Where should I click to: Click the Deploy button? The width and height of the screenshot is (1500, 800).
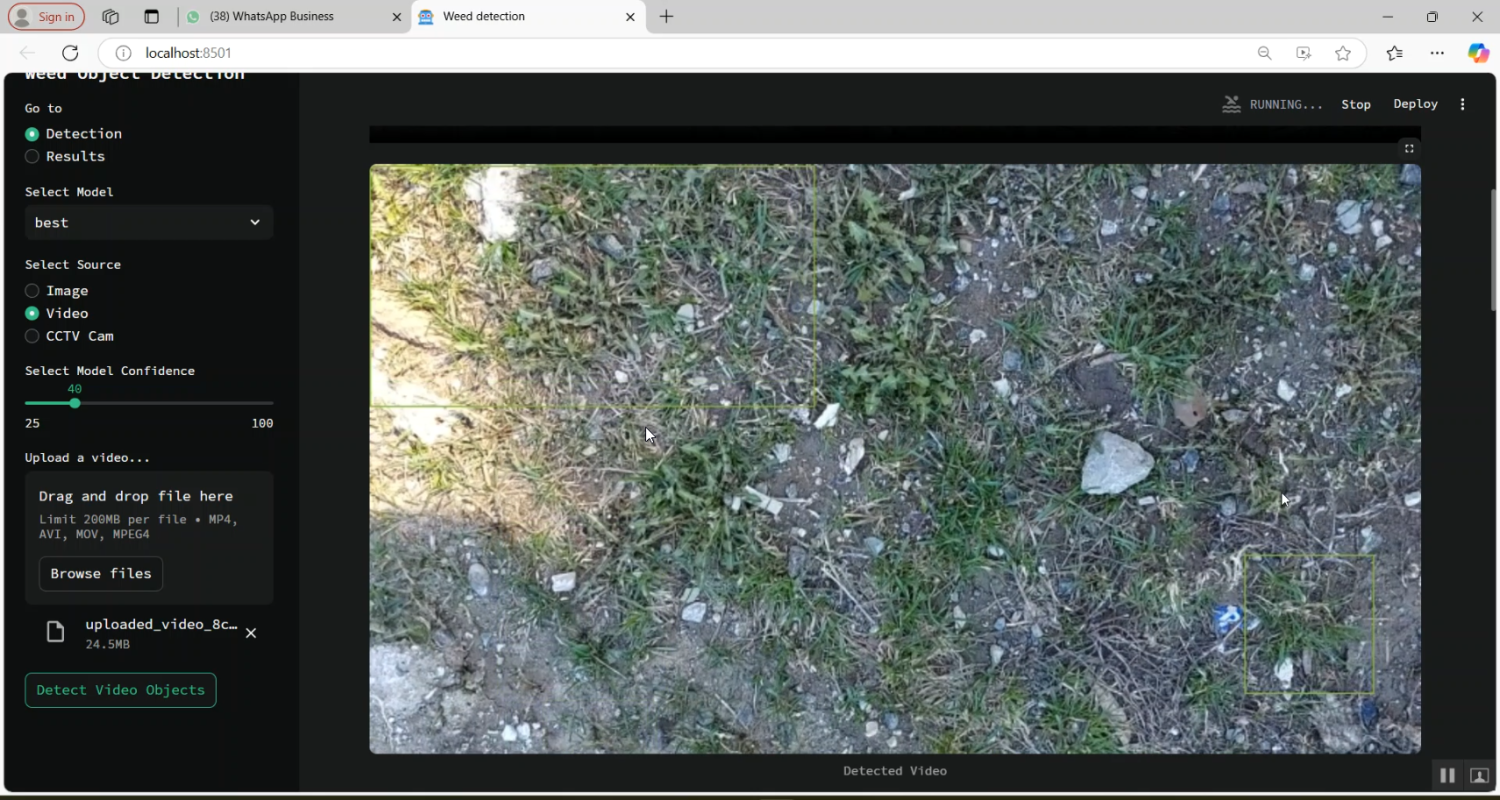point(1416,104)
